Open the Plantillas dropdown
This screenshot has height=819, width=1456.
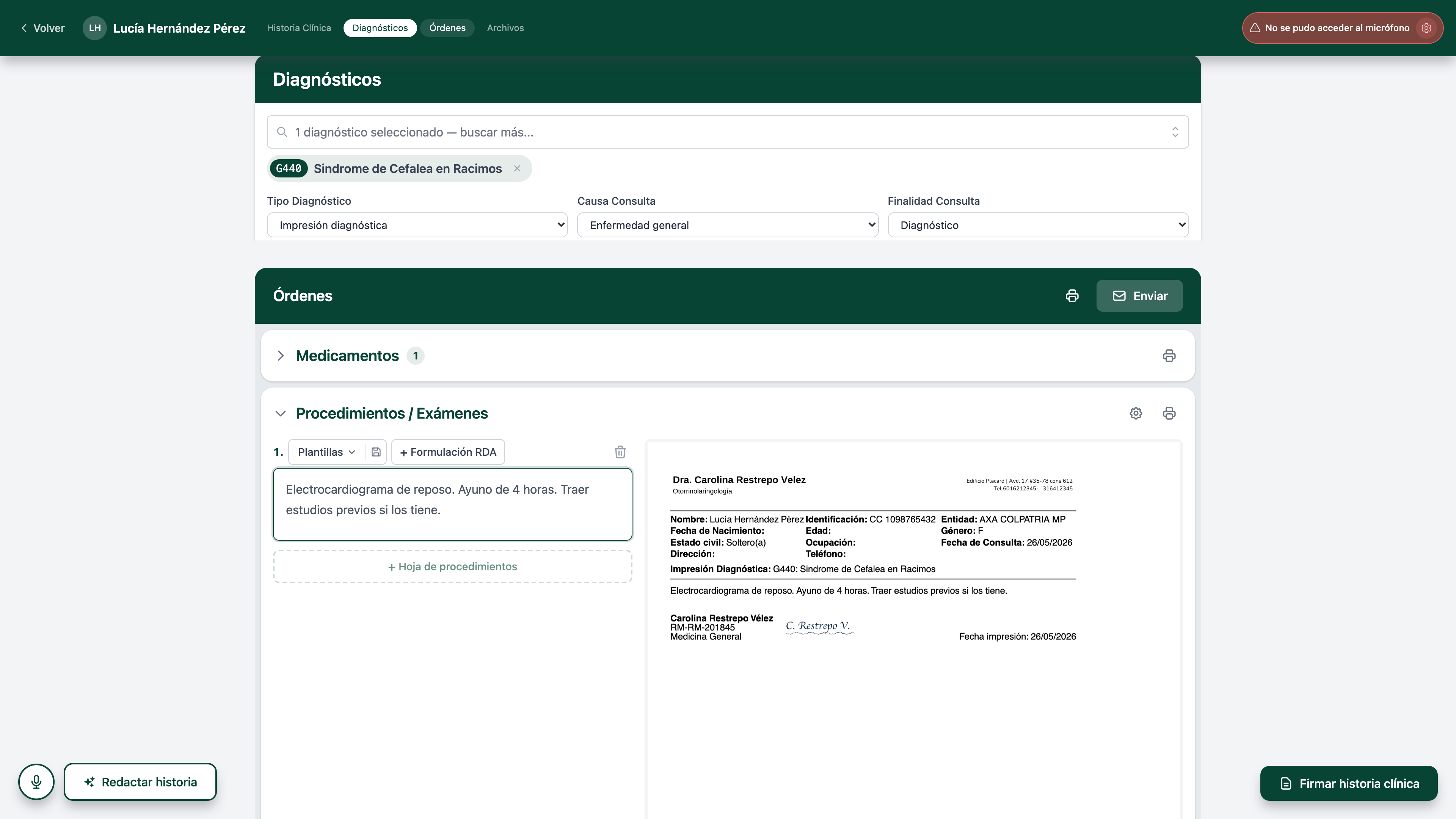tap(327, 452)
